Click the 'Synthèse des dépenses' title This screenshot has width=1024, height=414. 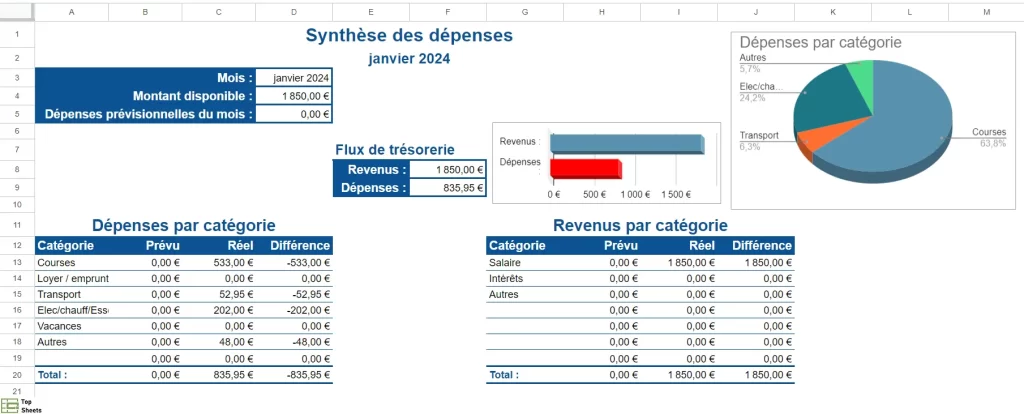[409, 35]
